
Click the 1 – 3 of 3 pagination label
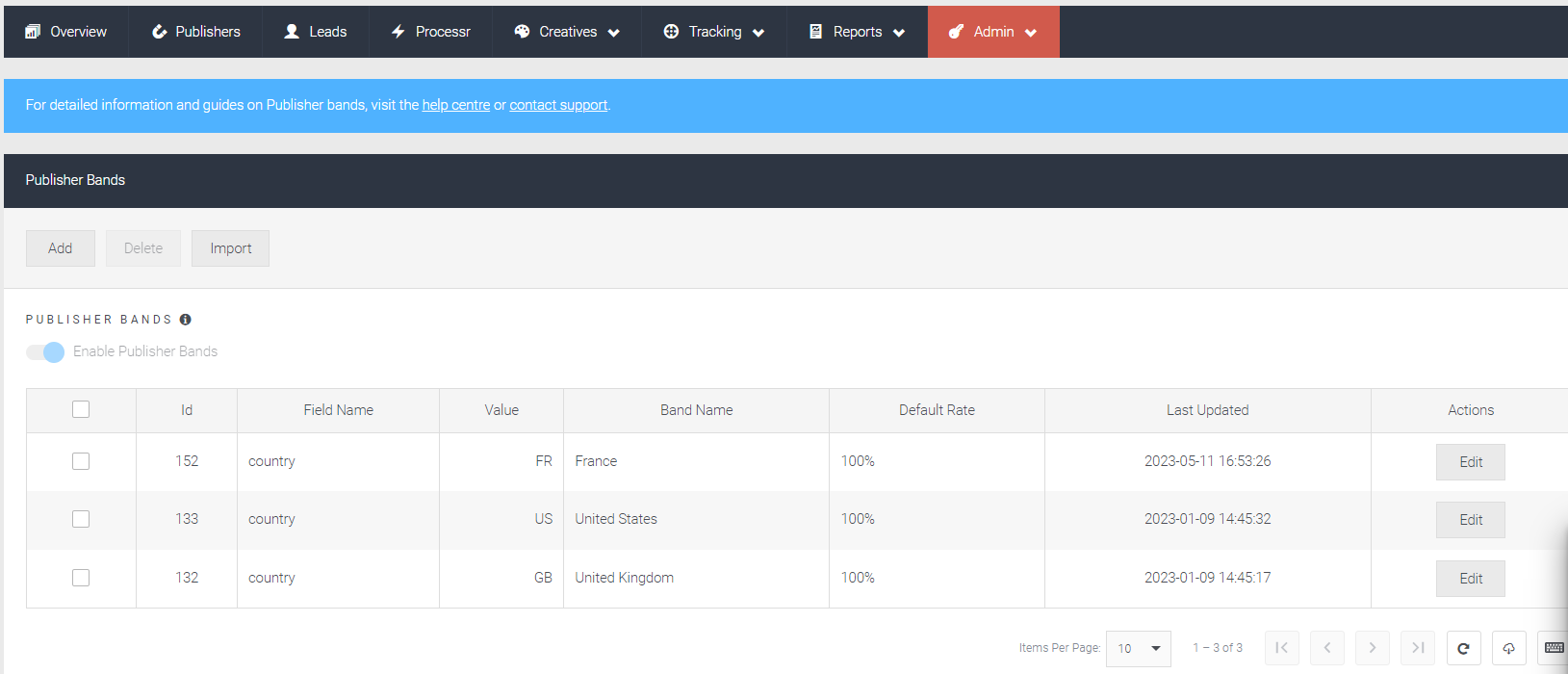coord(1218,648)
